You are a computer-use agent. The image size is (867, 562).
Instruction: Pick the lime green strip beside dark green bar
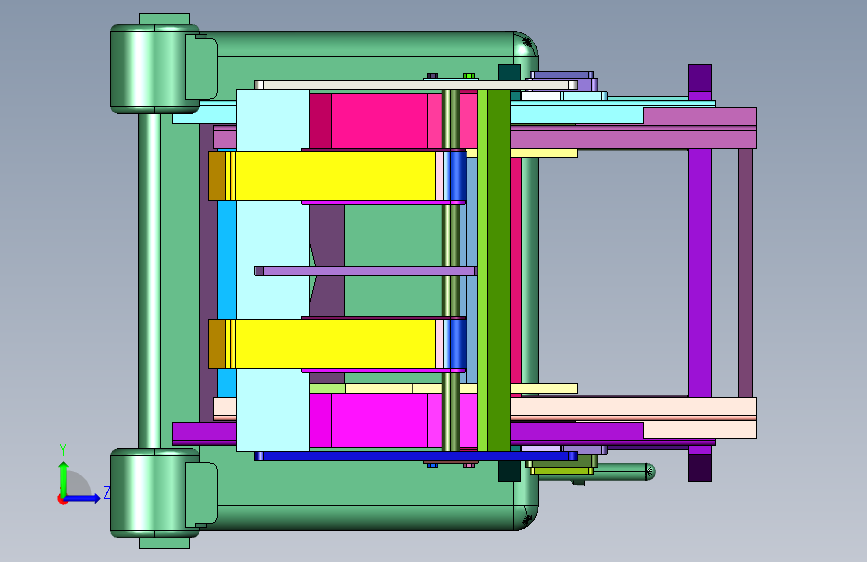point(482,270)
